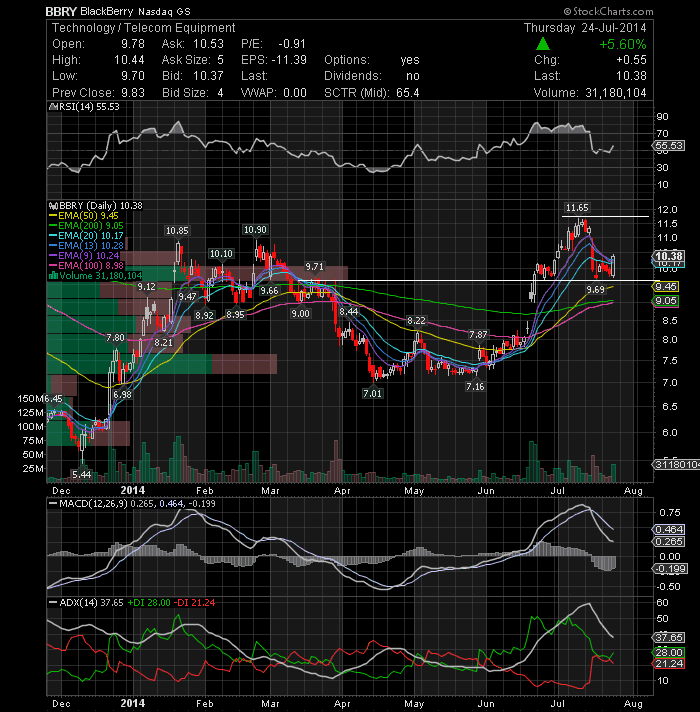Click the yellow 9.45 tag on right axis

click(x=665, y=287)
